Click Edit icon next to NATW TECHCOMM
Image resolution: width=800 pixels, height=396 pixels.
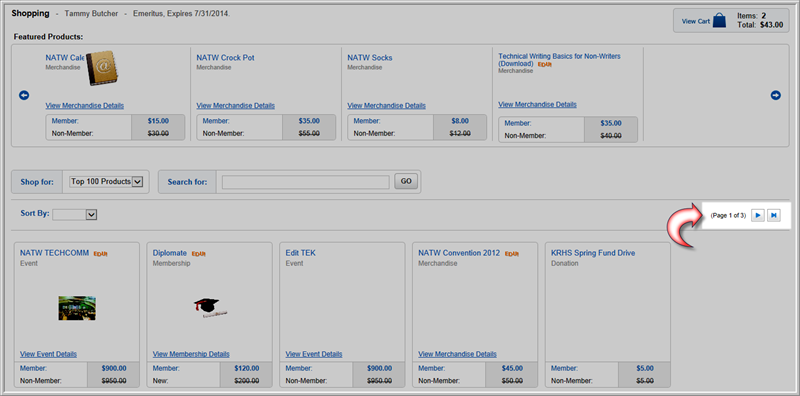[x=101, y=254]
